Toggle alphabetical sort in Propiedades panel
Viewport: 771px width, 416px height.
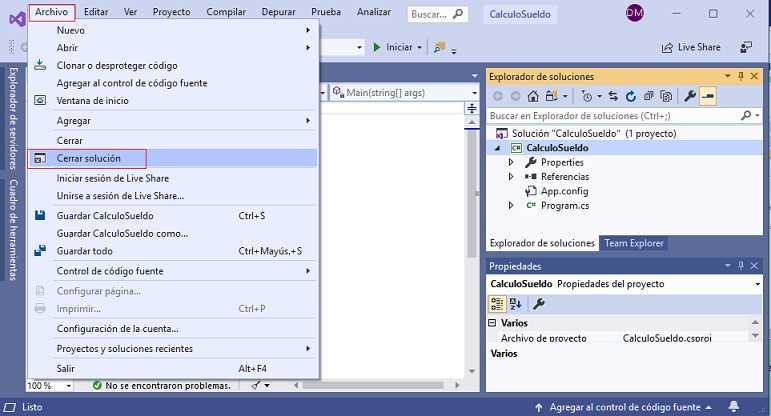tap(515, 304)
